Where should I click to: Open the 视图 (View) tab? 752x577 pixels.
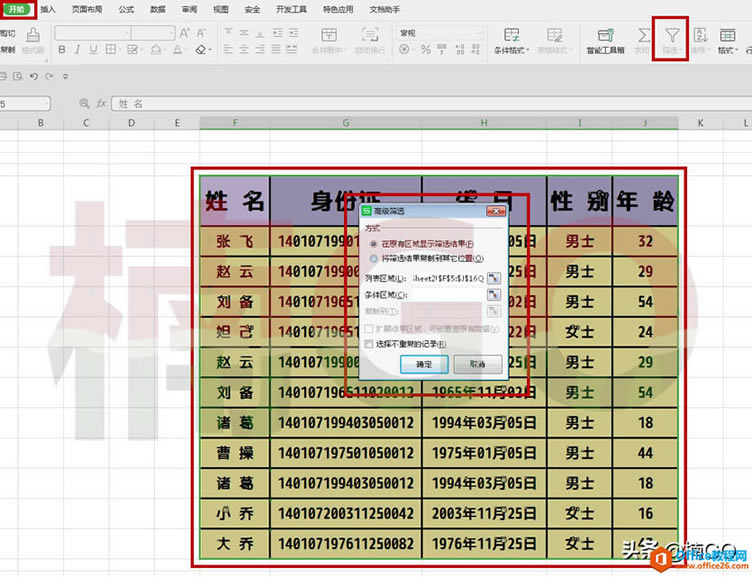(x=221, y=9)
